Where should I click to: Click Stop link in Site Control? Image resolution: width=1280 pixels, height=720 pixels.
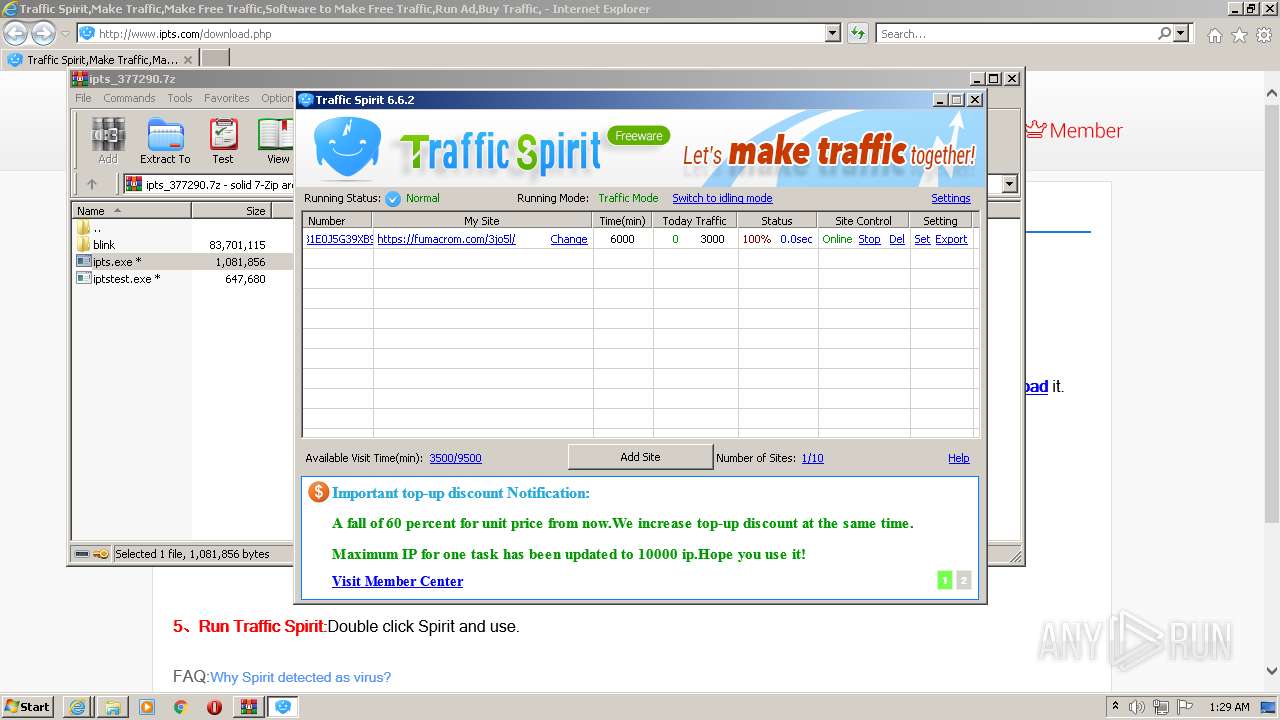point(869,240)
